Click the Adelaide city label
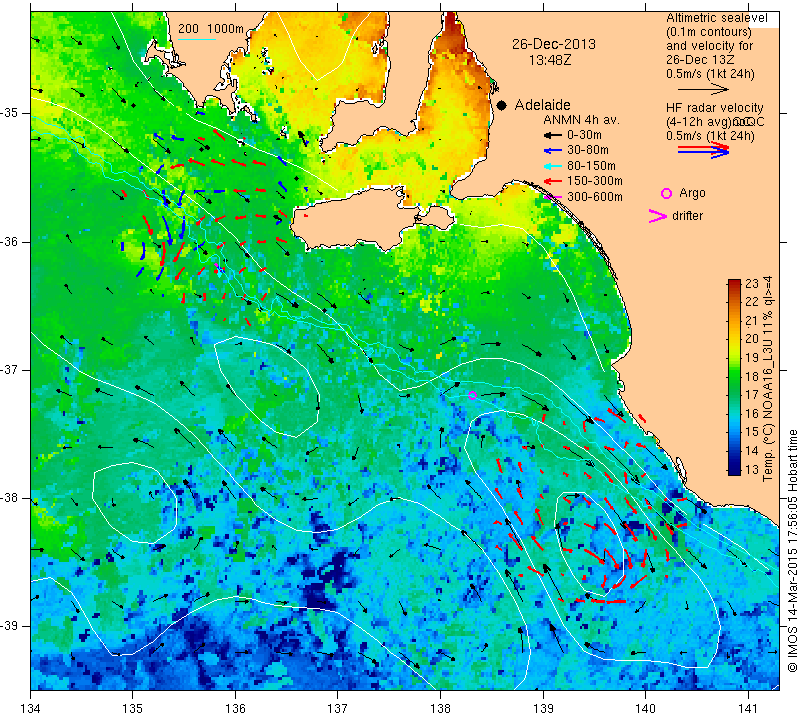Screen dimensions: 800x720 (542, 105)
